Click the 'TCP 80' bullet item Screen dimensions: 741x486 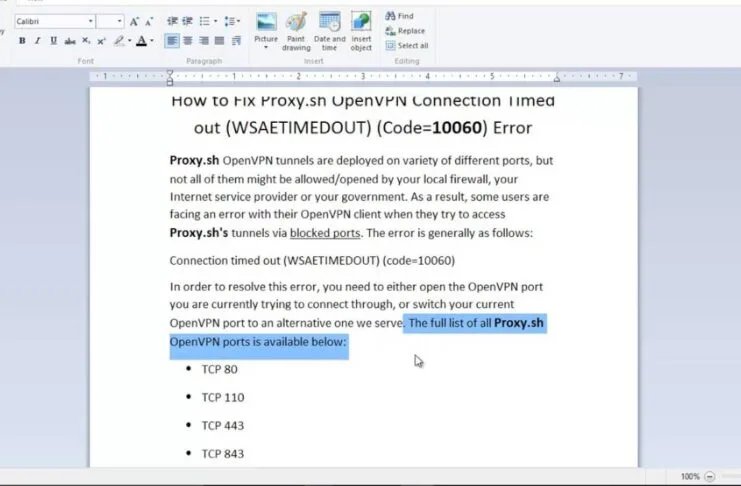(x=220, y=369)
